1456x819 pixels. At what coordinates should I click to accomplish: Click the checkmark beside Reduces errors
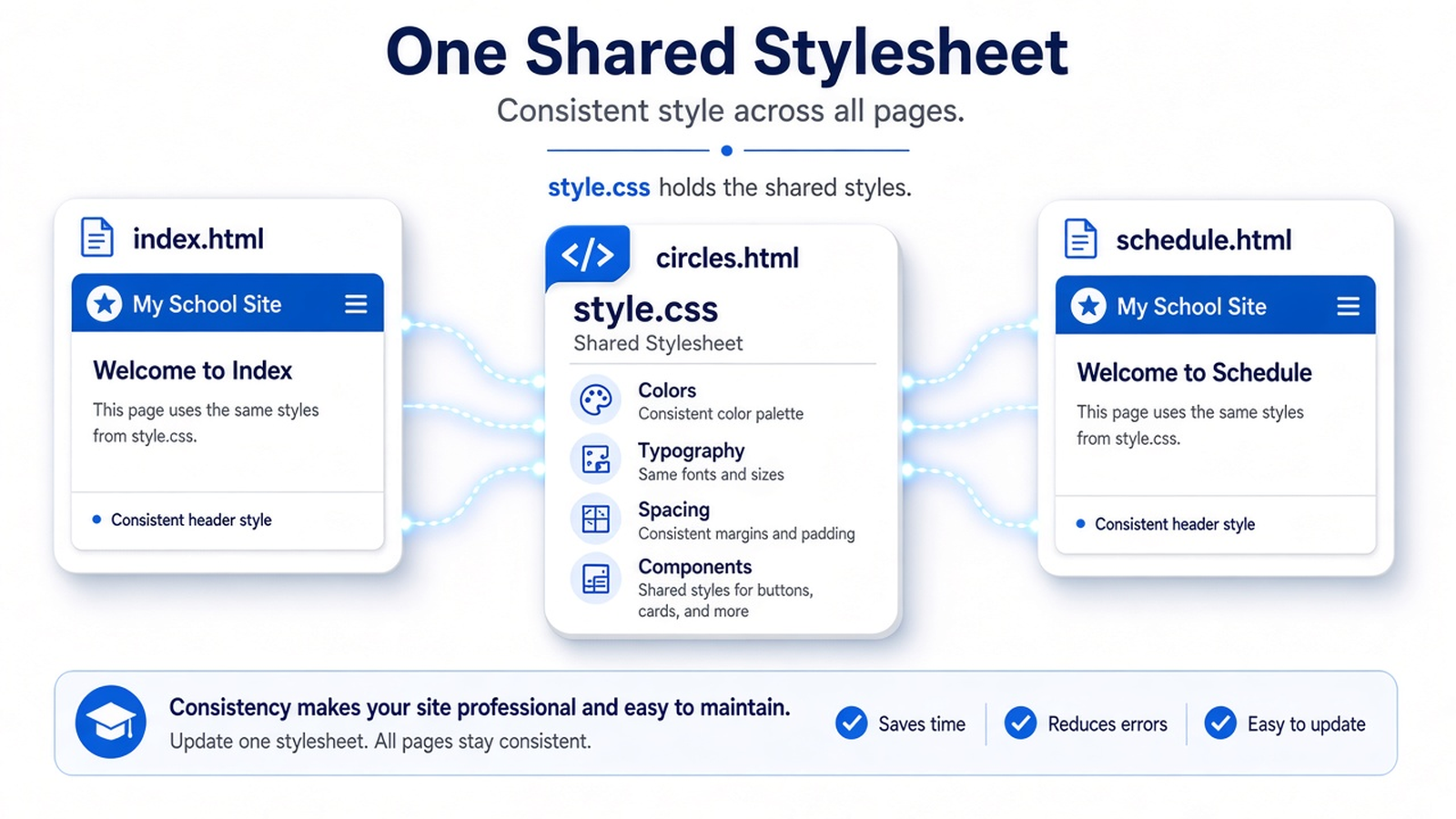point(1021,723)
